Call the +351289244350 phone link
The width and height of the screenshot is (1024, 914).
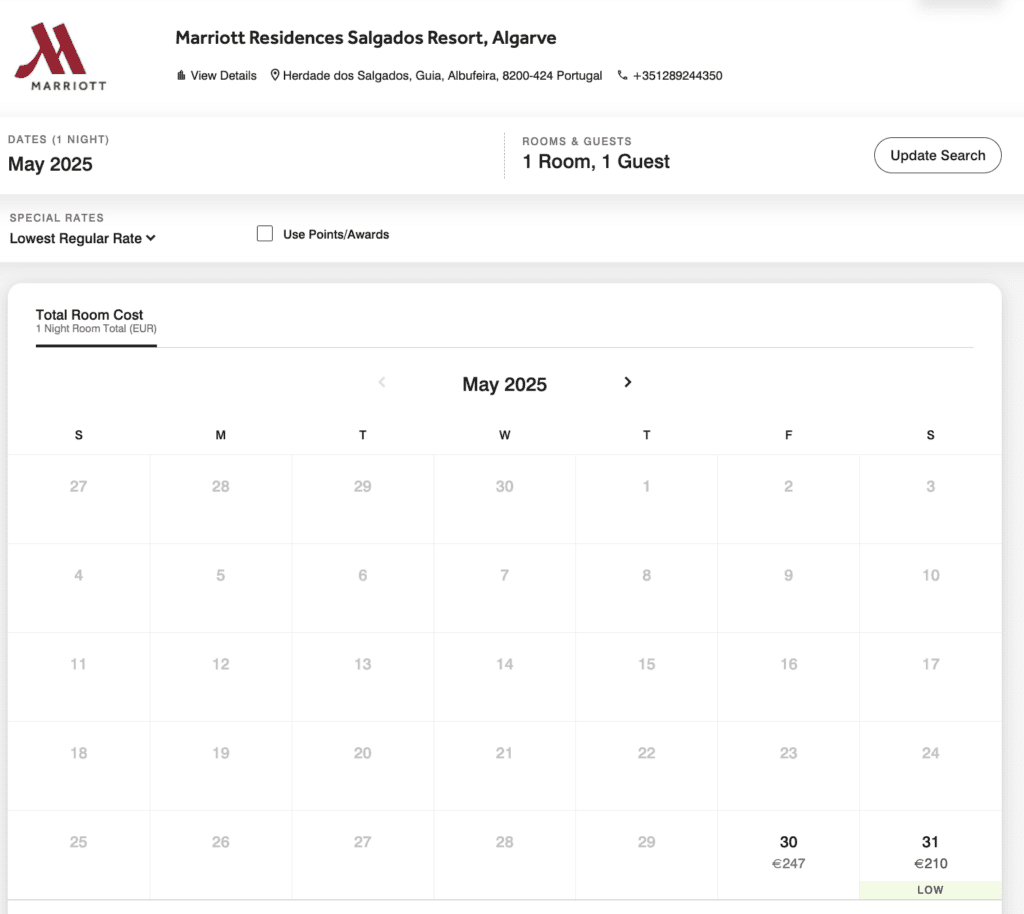(x=677, y=76)
